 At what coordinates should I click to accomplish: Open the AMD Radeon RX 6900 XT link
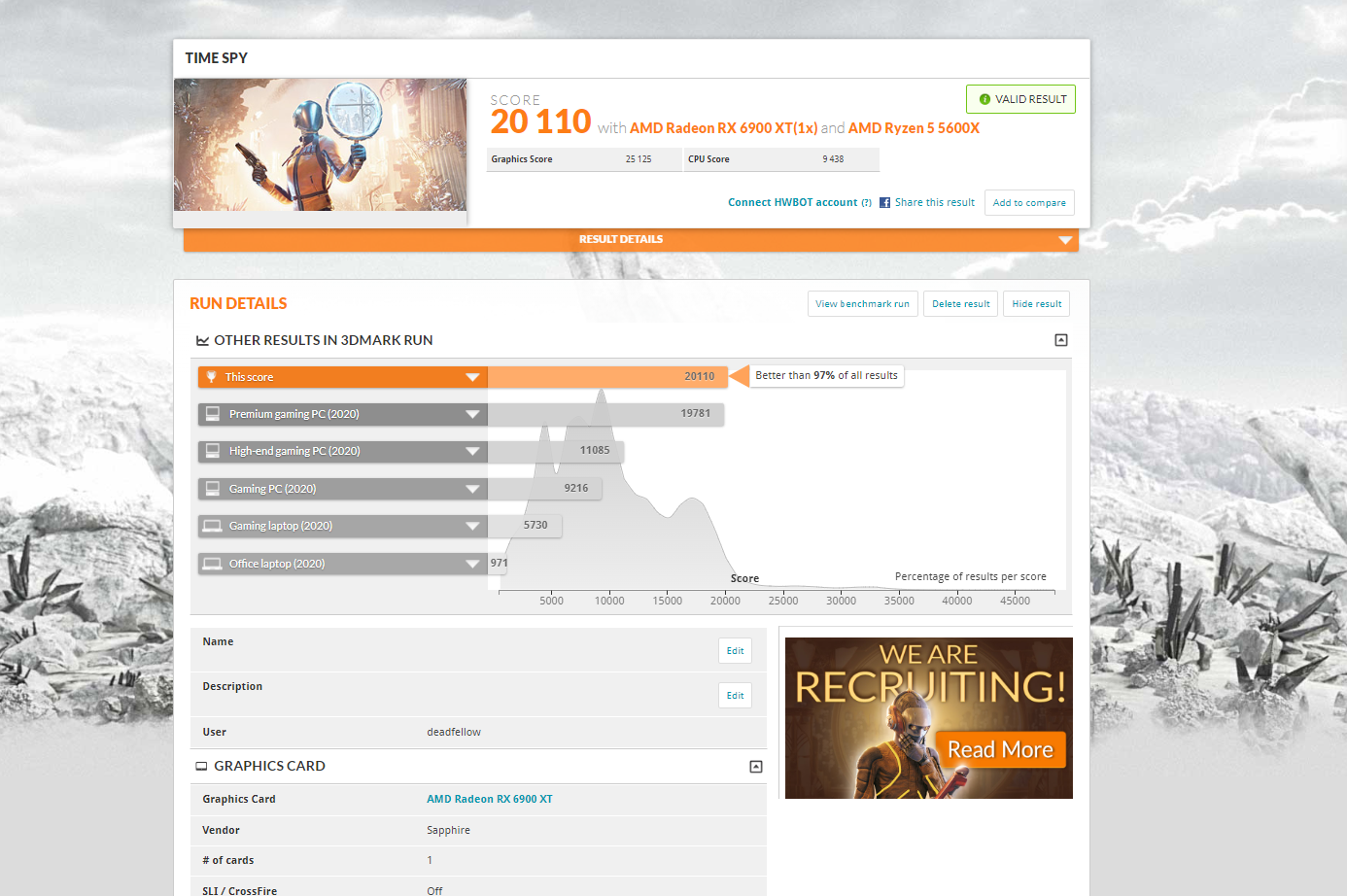tap(490, 800)
